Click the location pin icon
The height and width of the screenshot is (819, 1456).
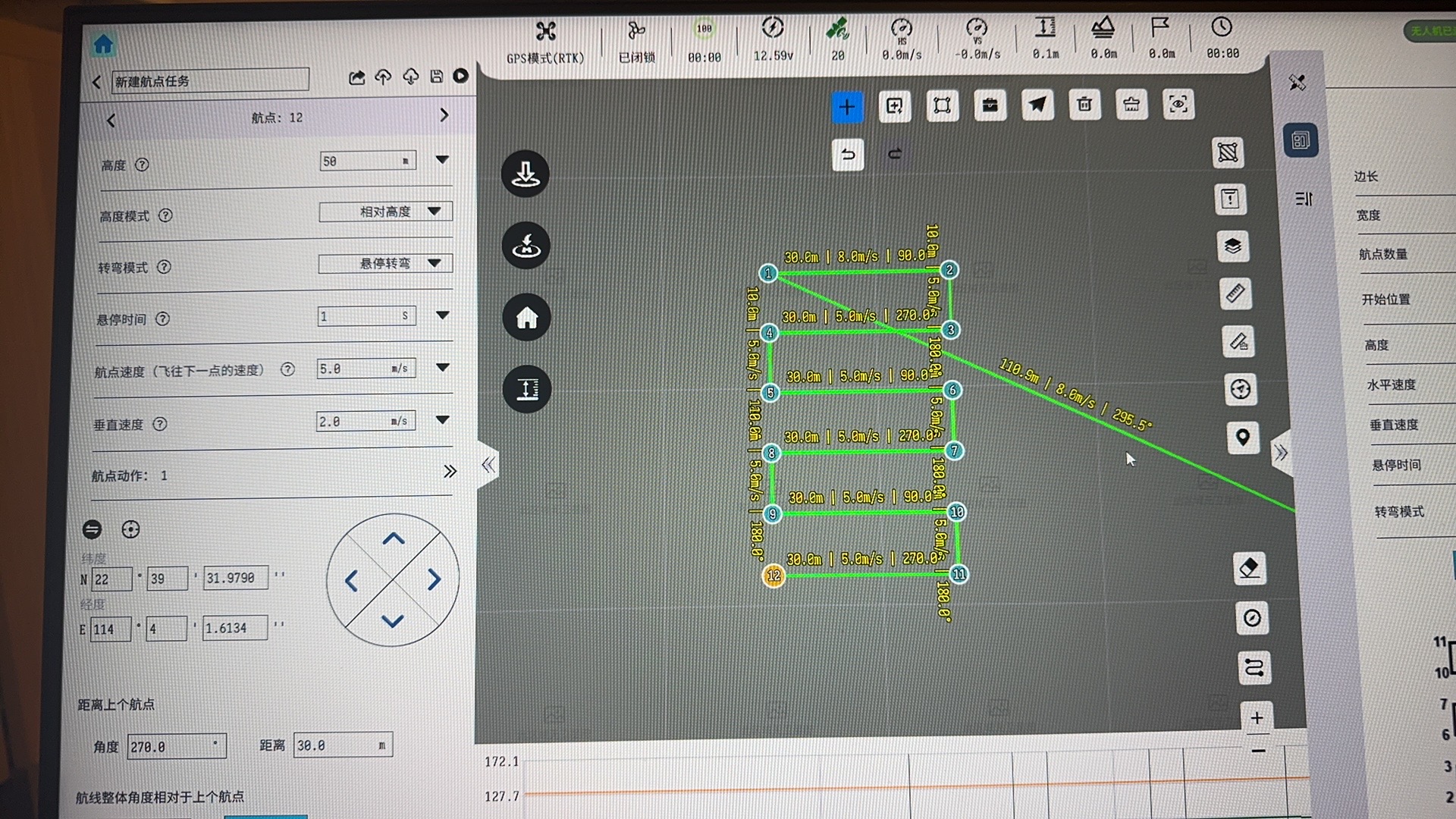point(1242,437)
